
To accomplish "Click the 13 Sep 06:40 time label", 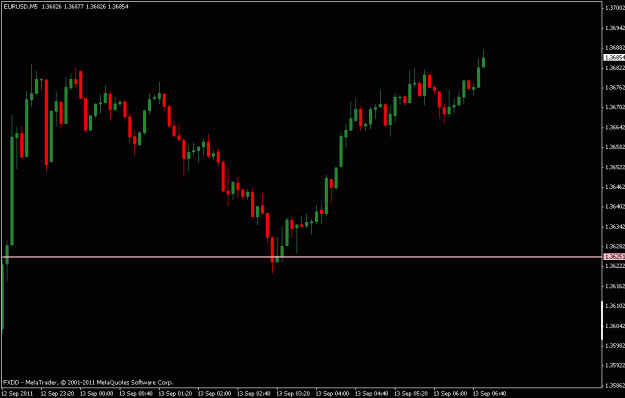I will pos(489,394).
